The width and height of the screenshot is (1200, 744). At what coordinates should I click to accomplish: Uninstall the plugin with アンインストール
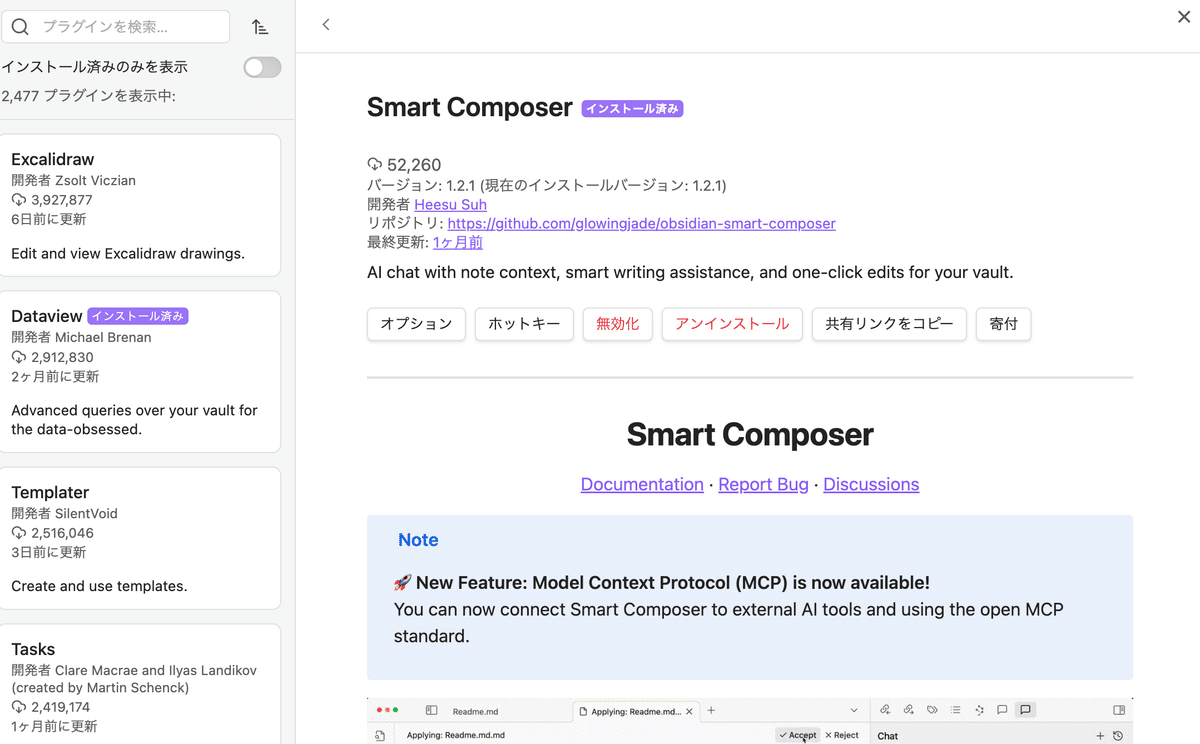pos(732,324)
